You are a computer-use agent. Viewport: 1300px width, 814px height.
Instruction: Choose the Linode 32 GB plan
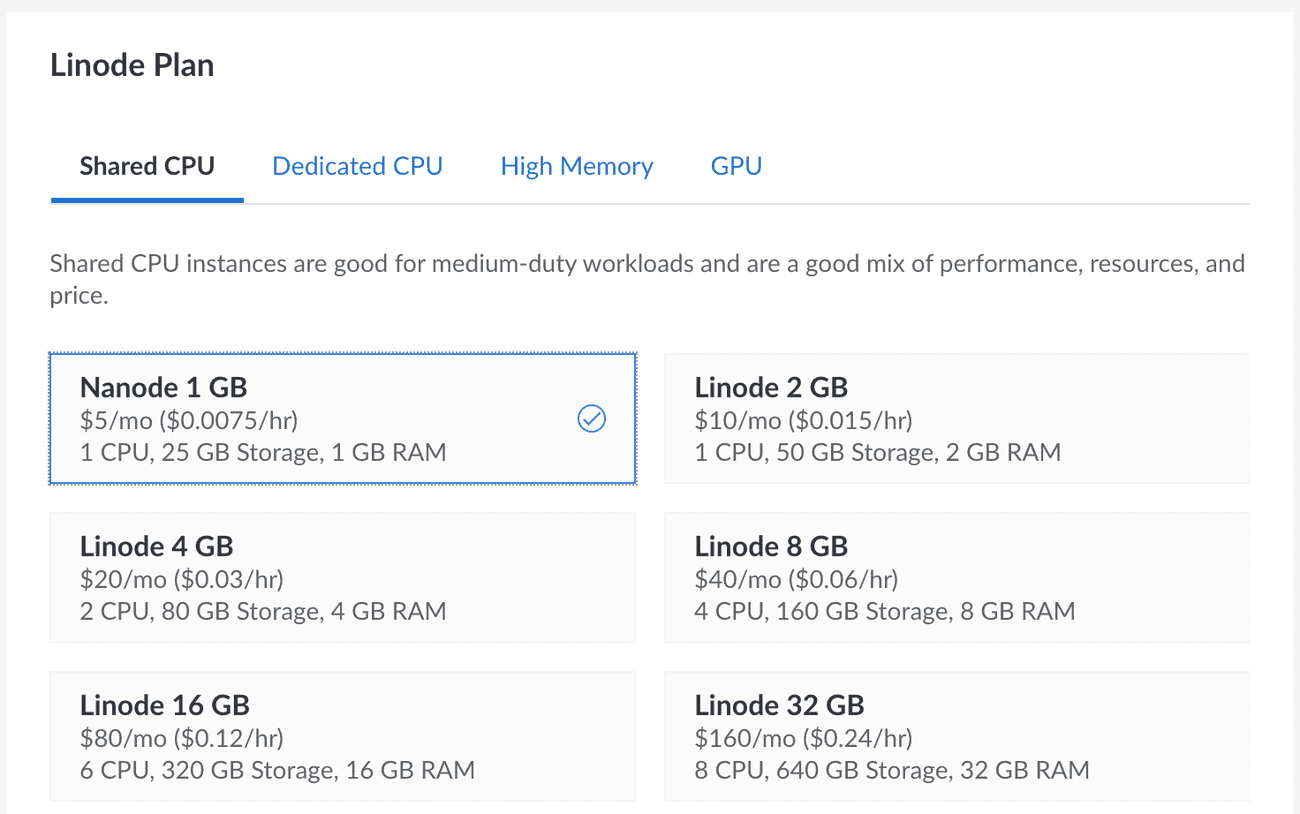956,736
